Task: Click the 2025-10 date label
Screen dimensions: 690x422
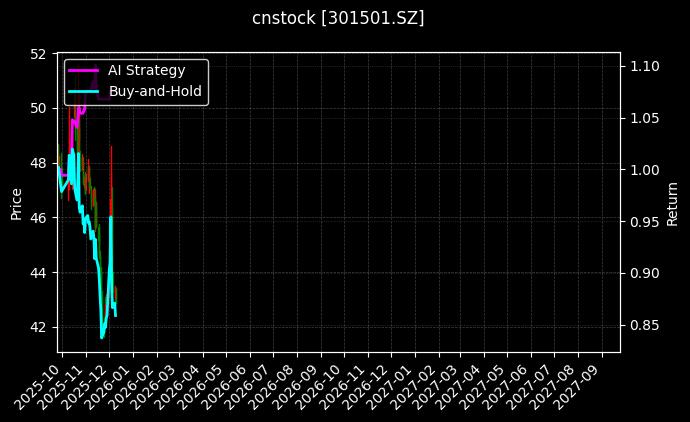Action: [x=39, y=387]
